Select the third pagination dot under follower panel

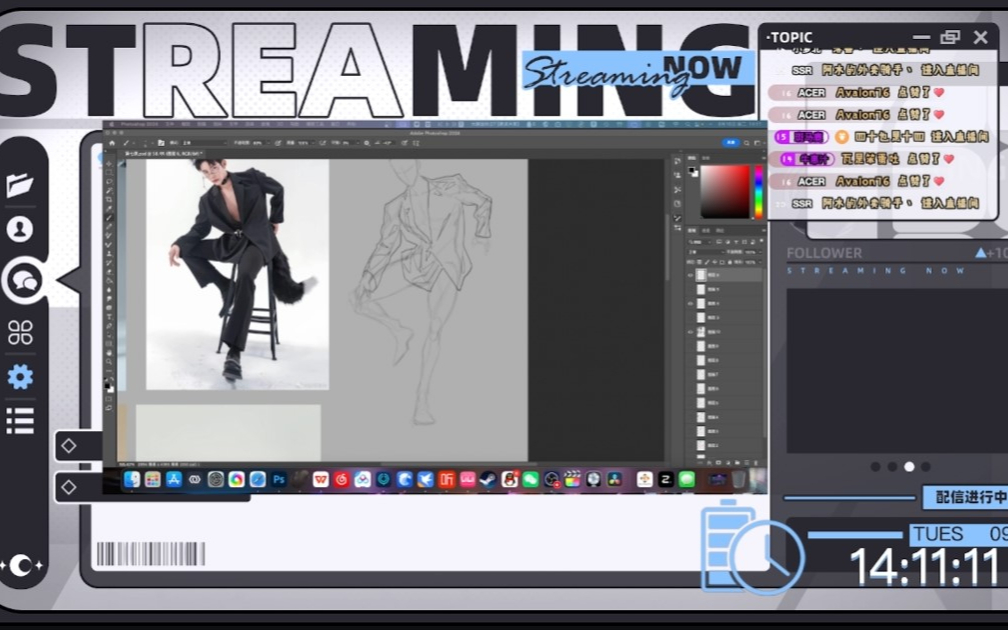click(x=909, y=467)
